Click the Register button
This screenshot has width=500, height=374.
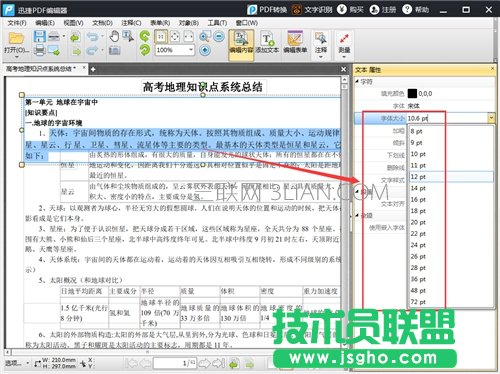click(383, 10)
